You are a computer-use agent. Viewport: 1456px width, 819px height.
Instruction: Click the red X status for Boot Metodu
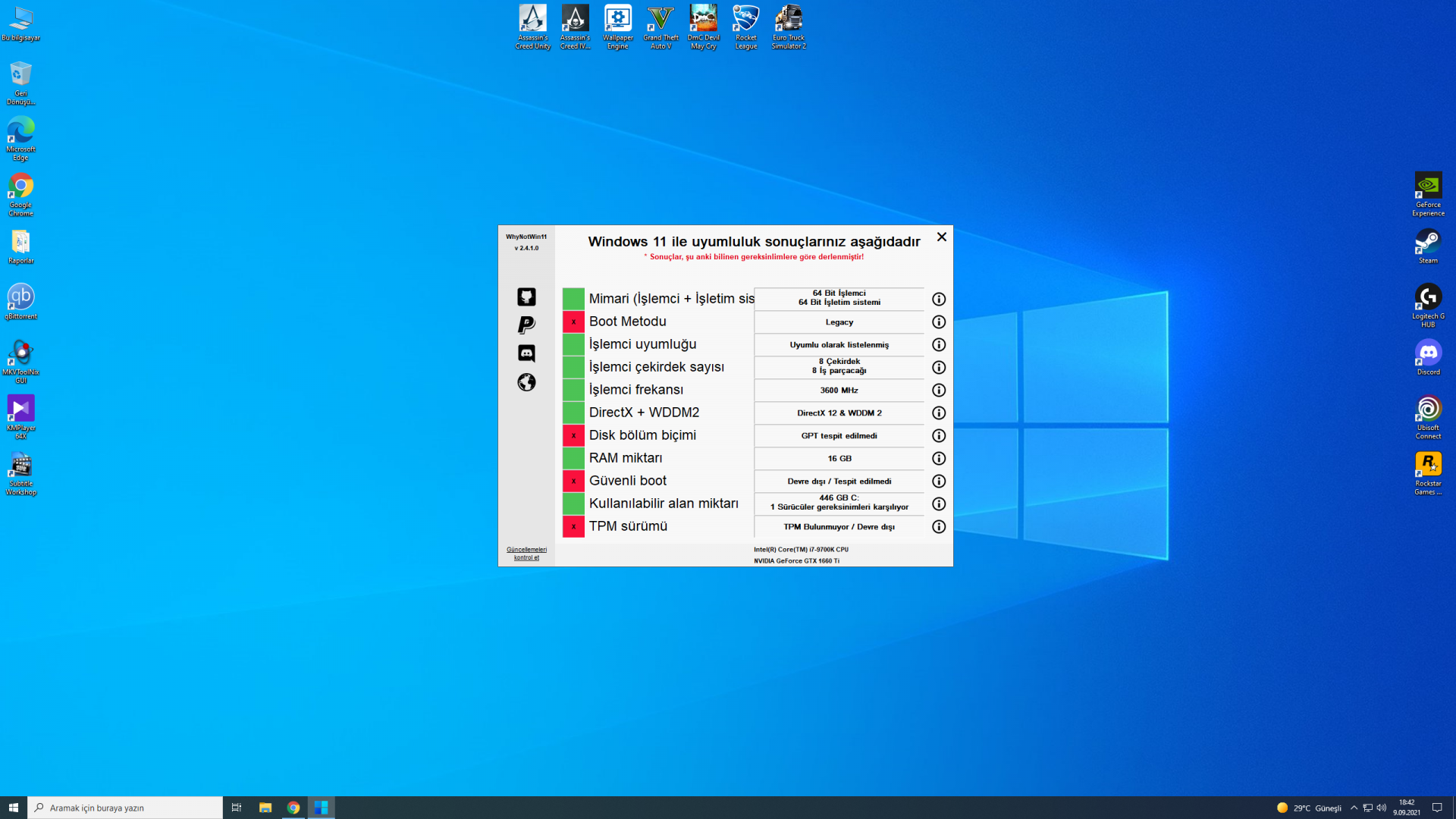tap(573, 322)
